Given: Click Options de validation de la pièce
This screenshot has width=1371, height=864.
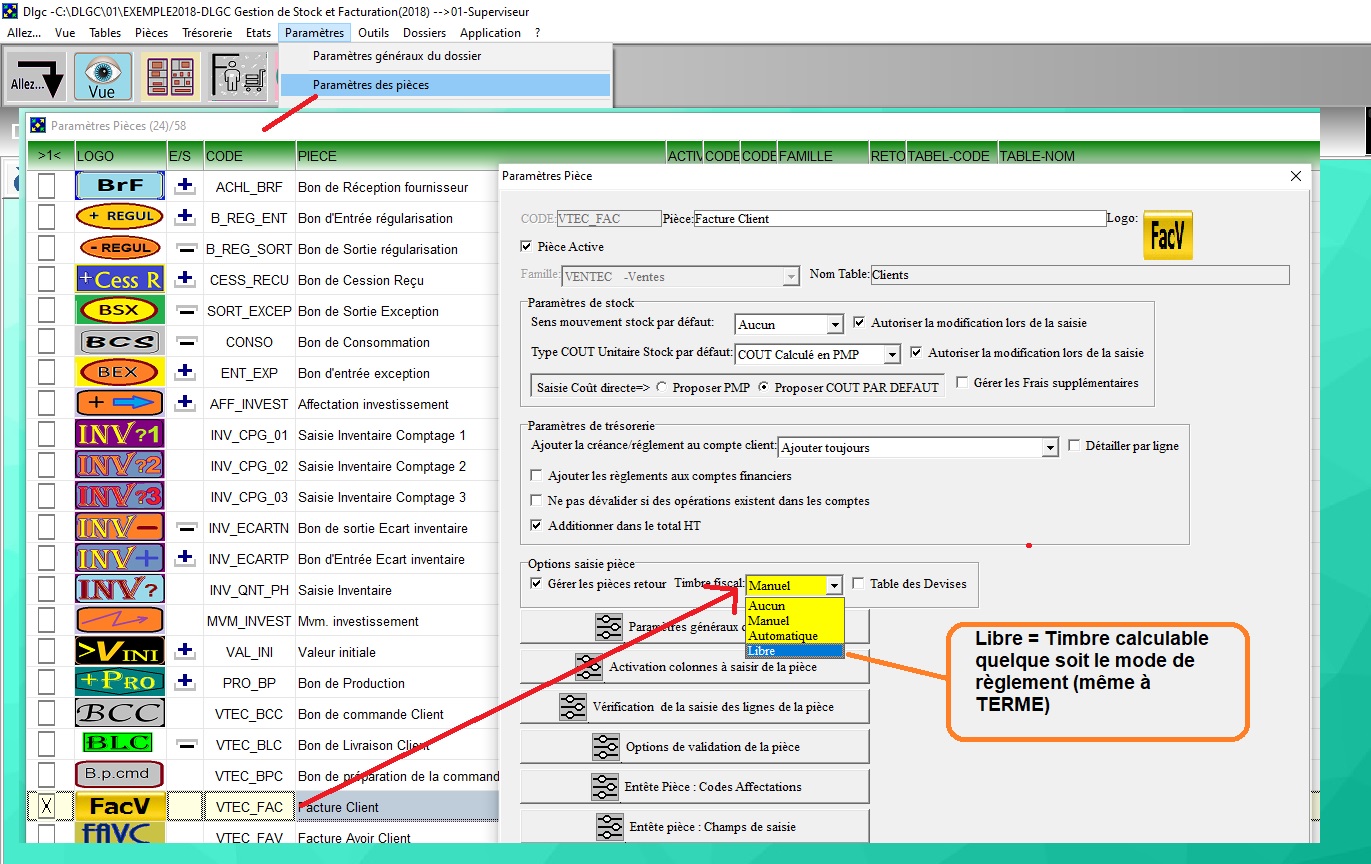Looking at the screenshot, I should click(x=695, y=747).
